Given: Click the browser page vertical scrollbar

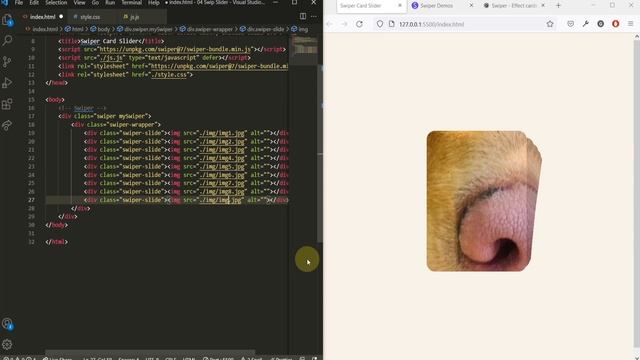Looking at the screenshot, I should [x=637, y=192].
